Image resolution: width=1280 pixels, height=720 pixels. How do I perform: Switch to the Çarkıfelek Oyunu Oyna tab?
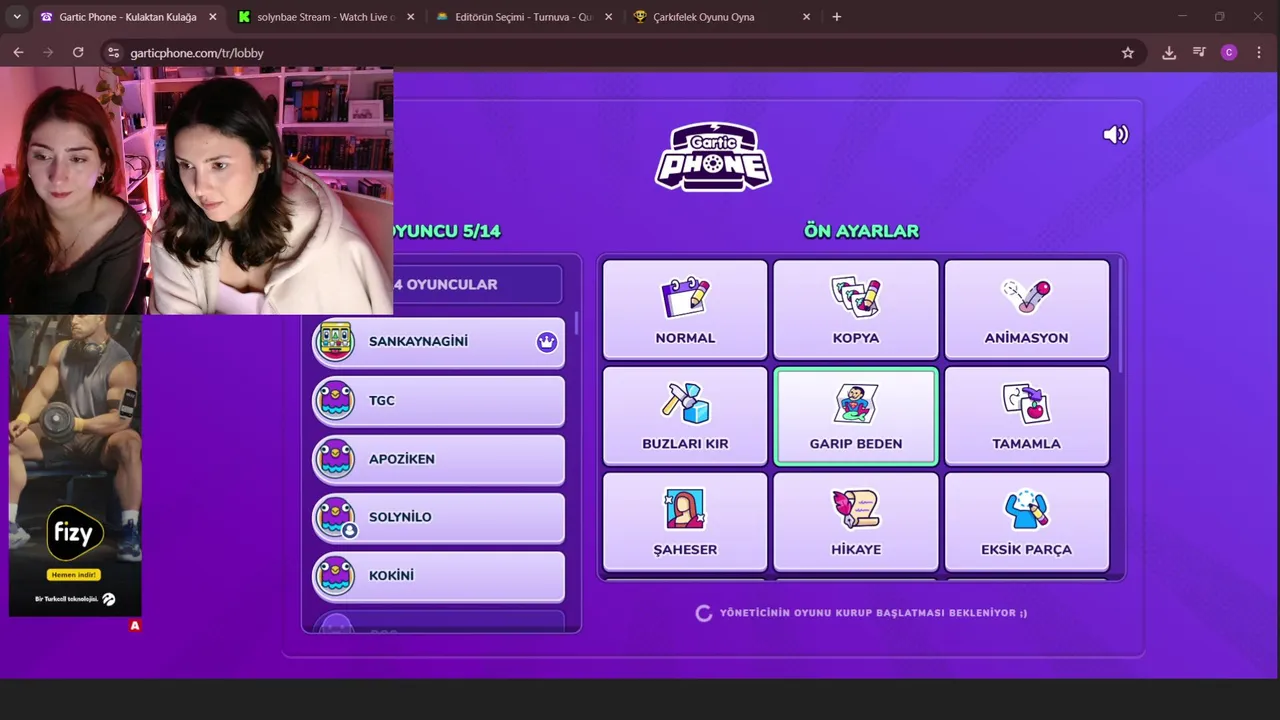coord(718,17)
